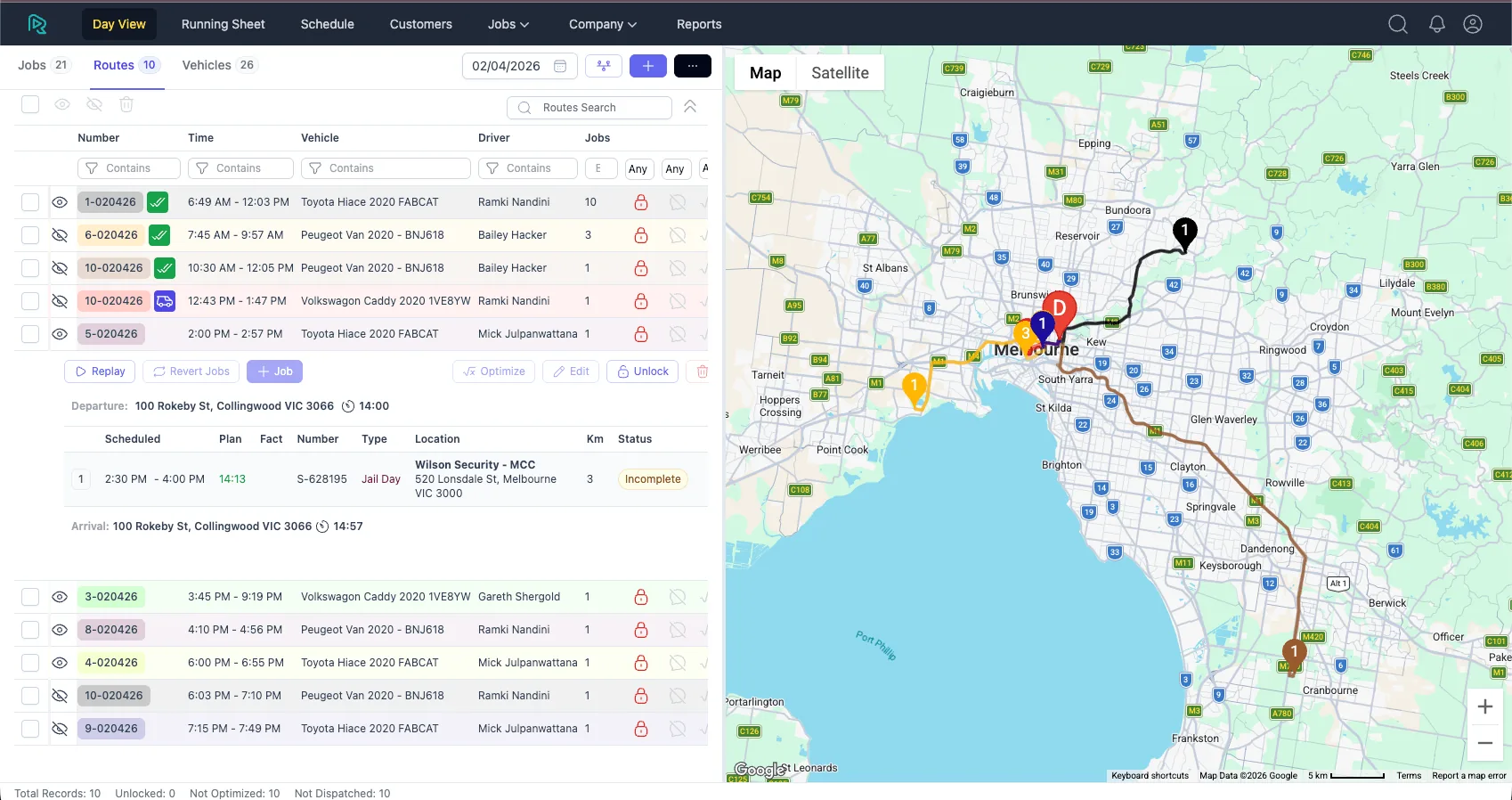Open the Running Sheet page

(x=224, y=24)
